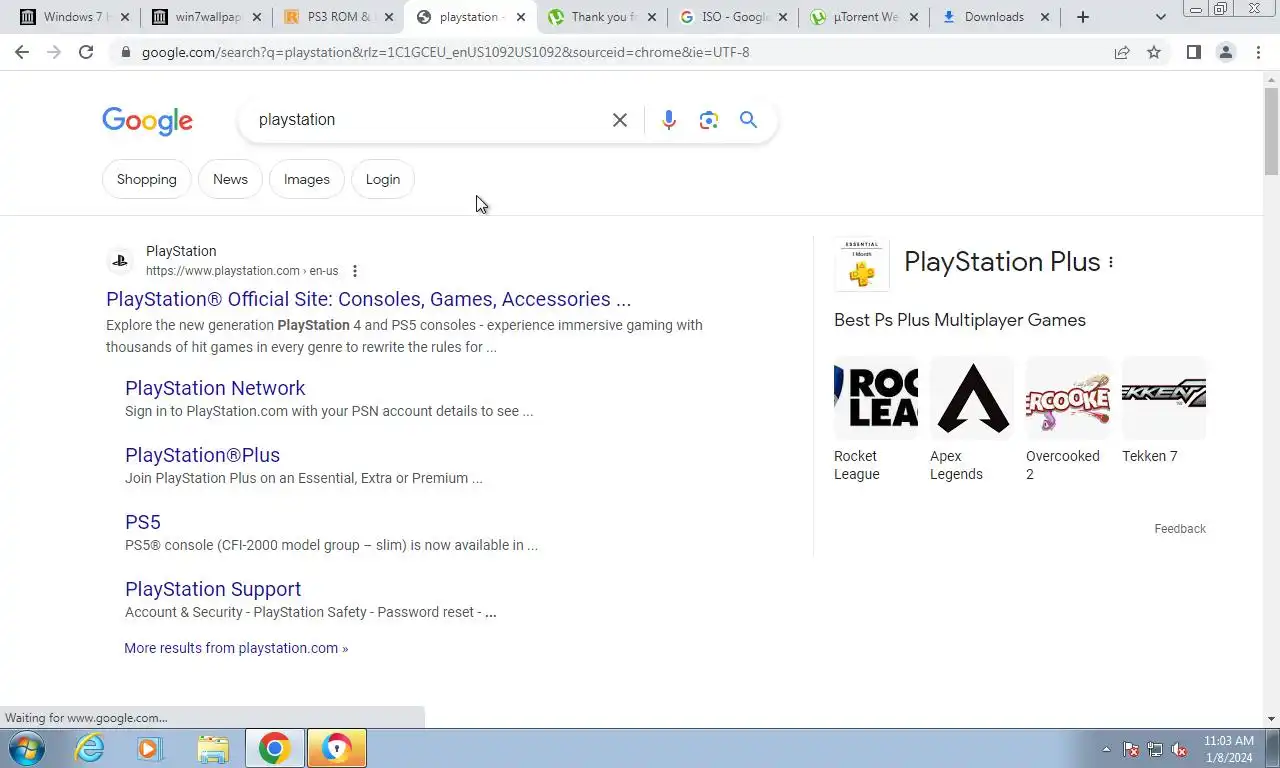Open Windows Explorer folder on taskbar

(x=212, y=748)
